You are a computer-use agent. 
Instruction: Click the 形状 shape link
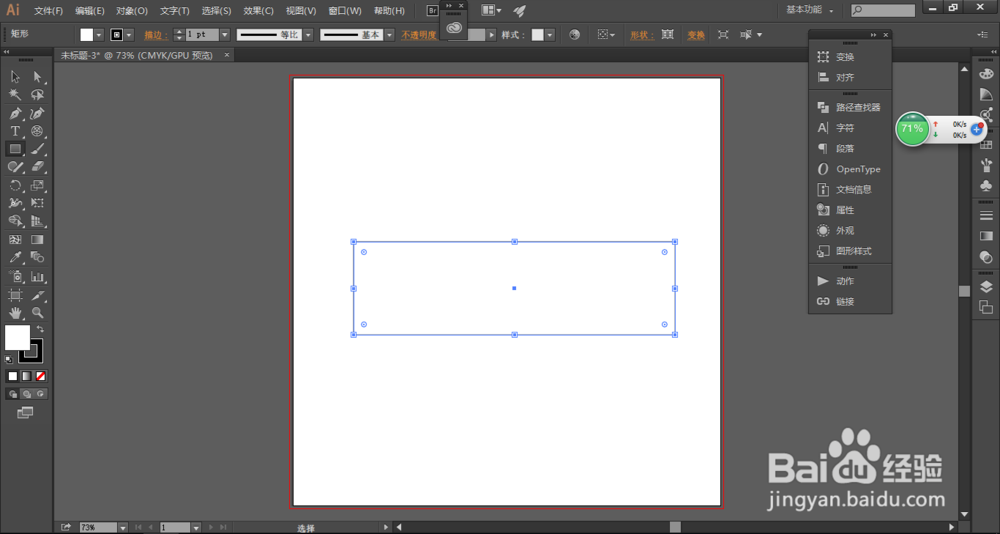[x=642, y=35]
